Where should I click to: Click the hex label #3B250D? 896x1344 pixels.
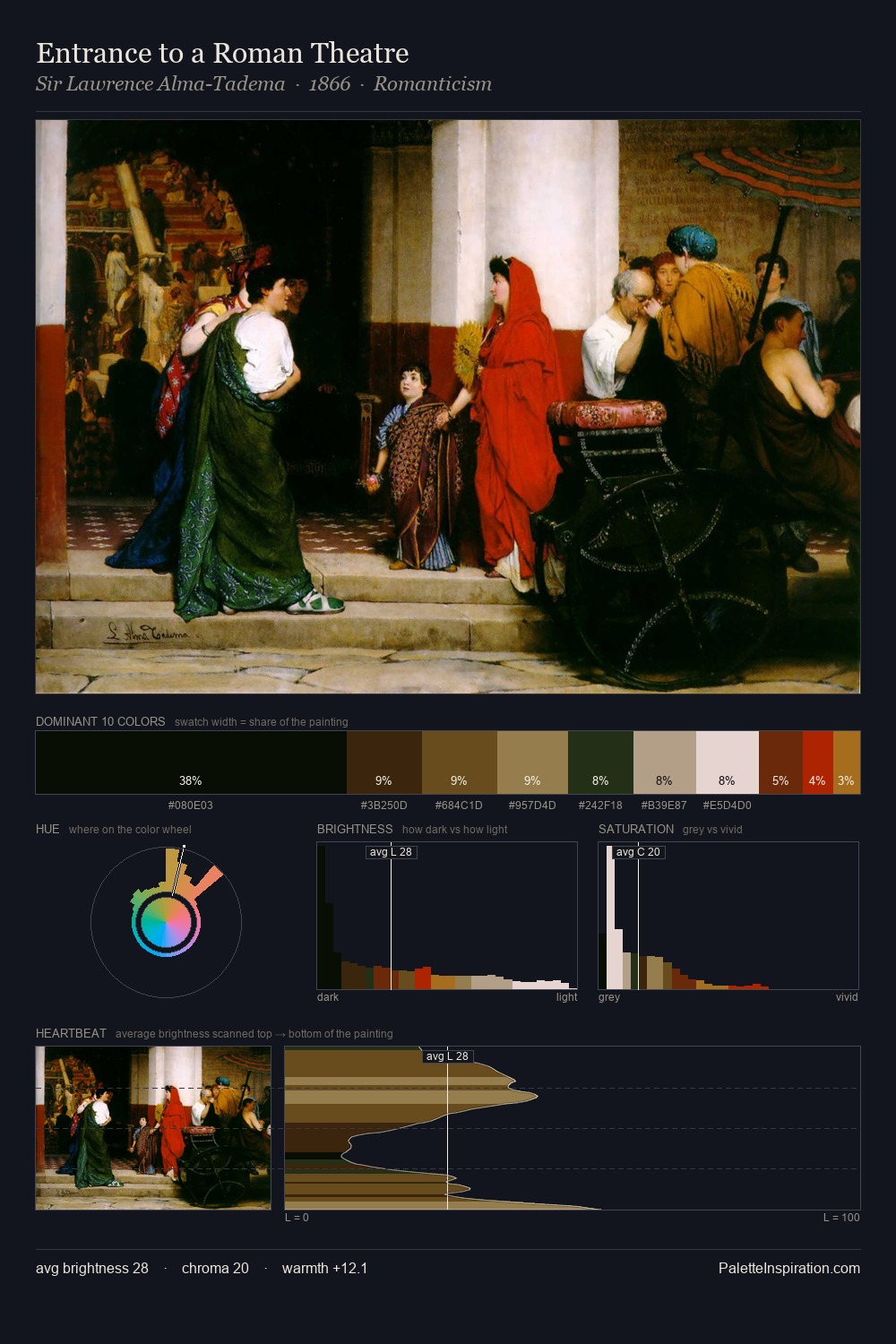[x=384, y=806]
